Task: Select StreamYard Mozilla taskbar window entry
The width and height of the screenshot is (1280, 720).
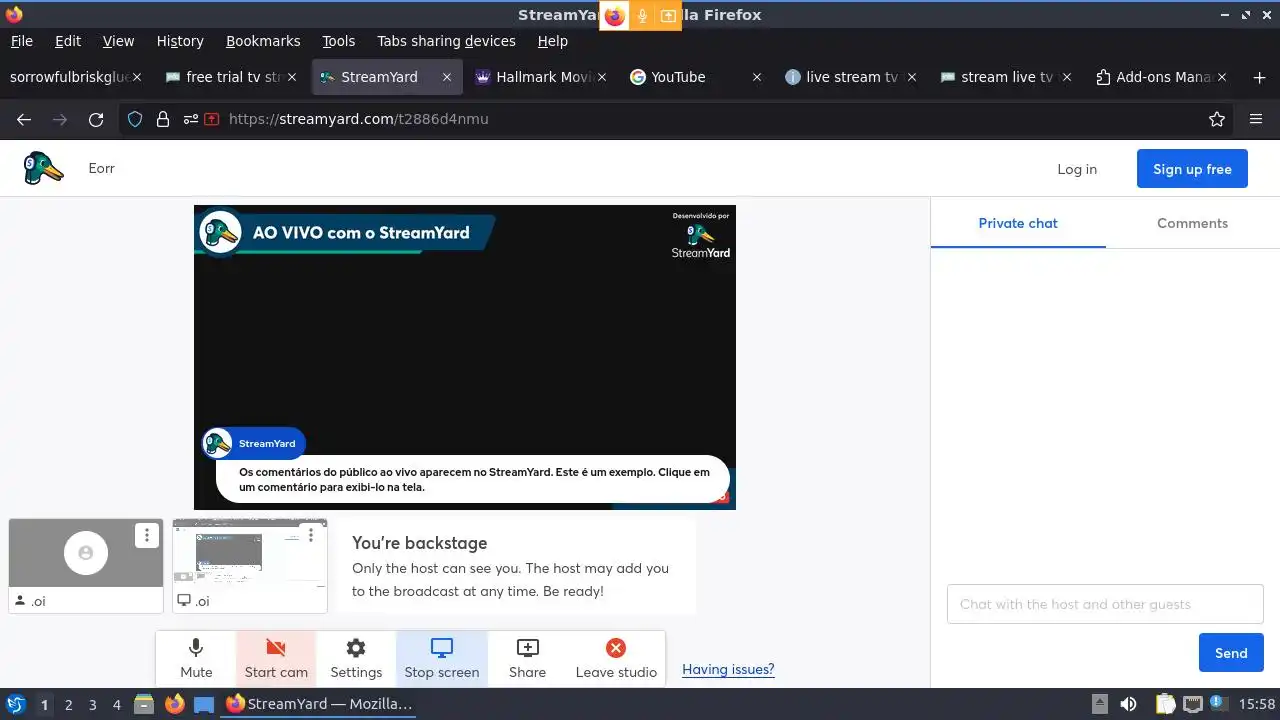Action: [x=320, y=704]
